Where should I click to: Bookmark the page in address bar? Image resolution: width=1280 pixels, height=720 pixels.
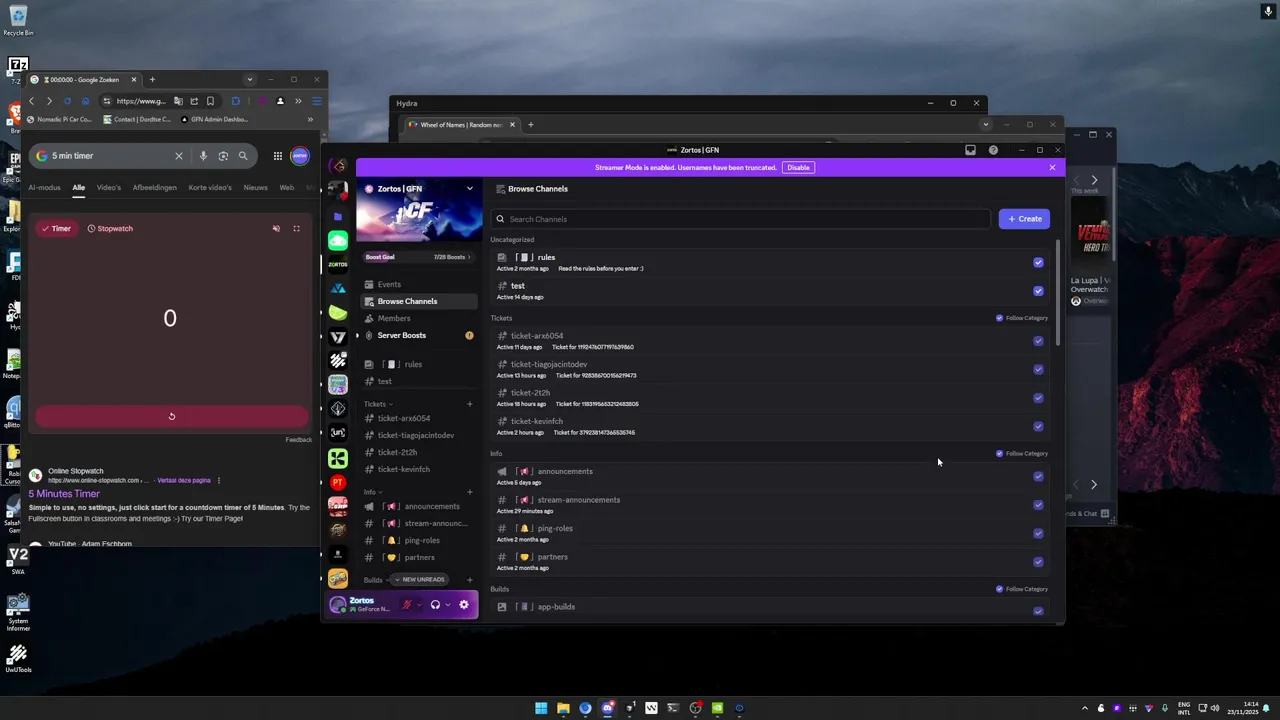pos(210,101)
